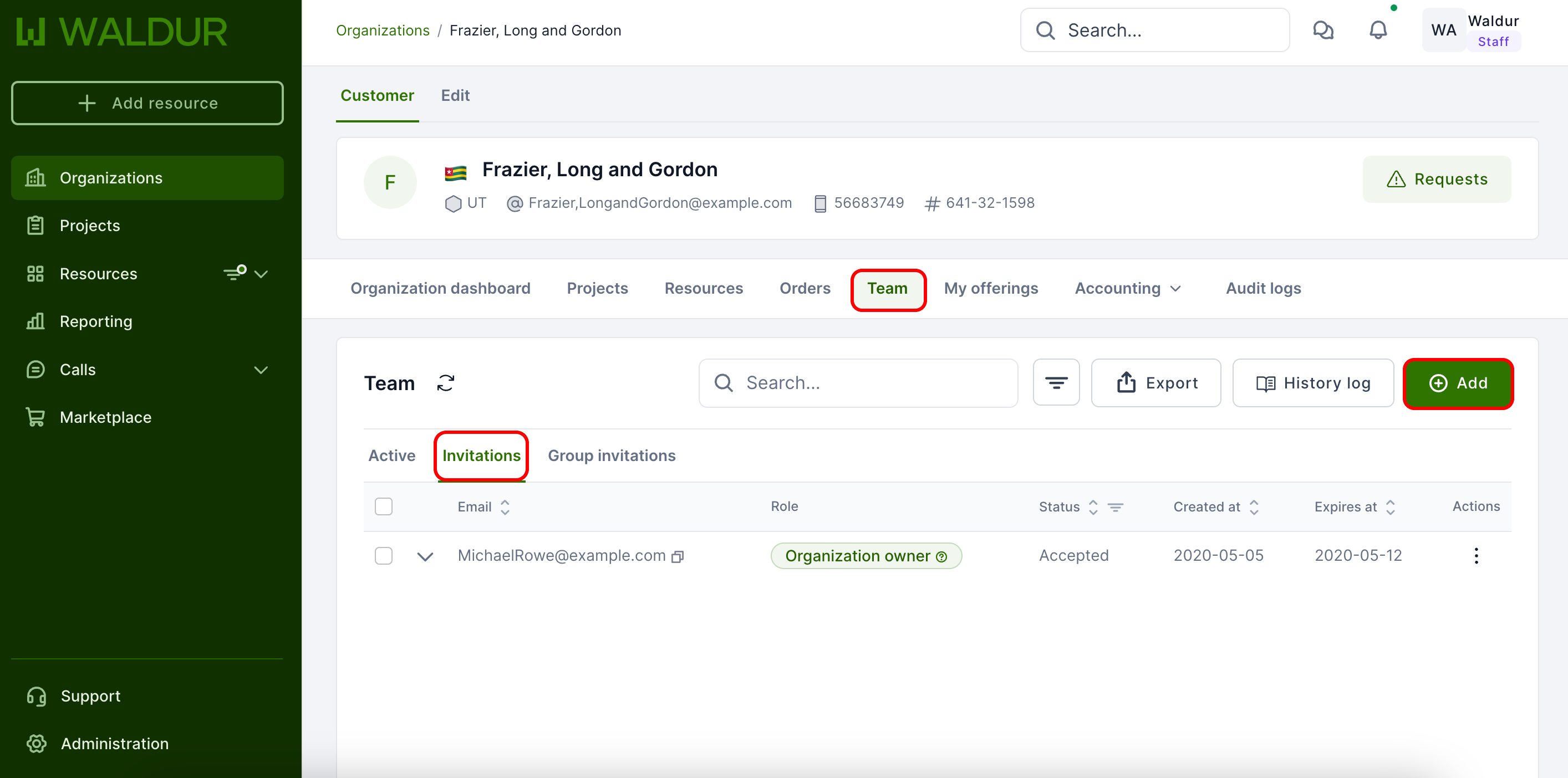Open the notifications bell
The height and width of the screenshot is (778, 1568).
click(1377, 30)
